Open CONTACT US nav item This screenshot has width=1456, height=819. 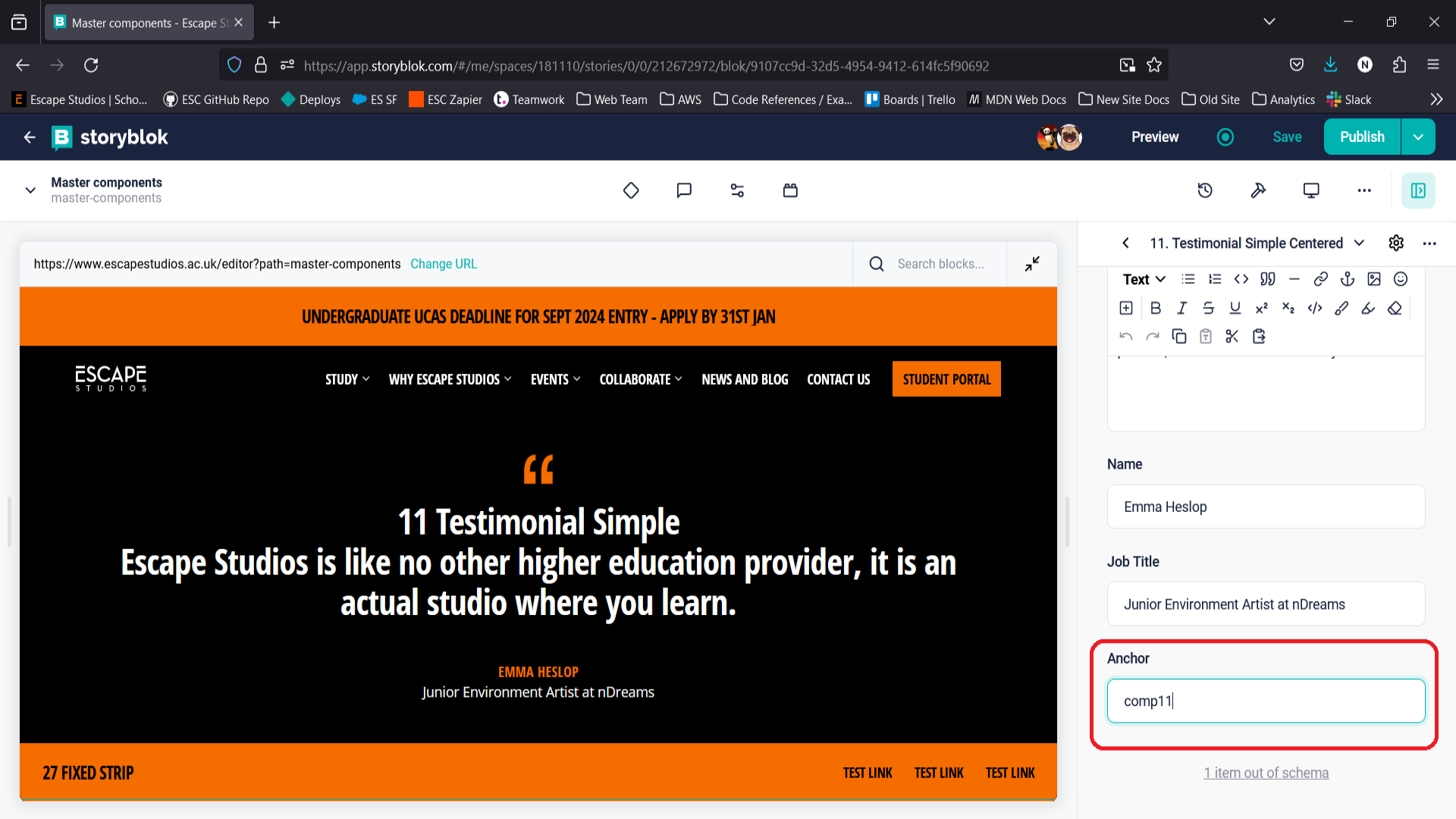click(838, 379)
